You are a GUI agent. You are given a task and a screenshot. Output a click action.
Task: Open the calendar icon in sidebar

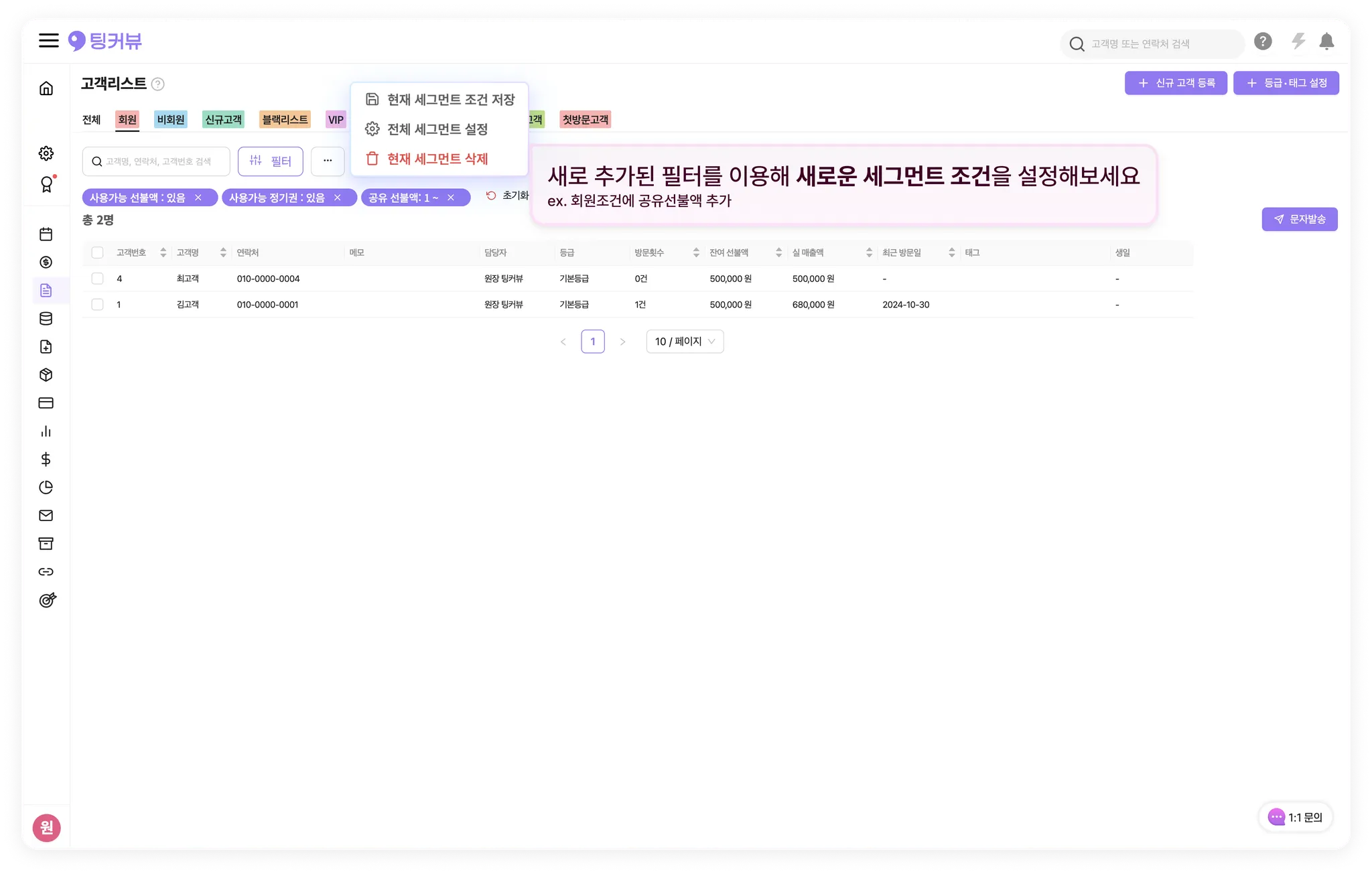click(46, 234)
